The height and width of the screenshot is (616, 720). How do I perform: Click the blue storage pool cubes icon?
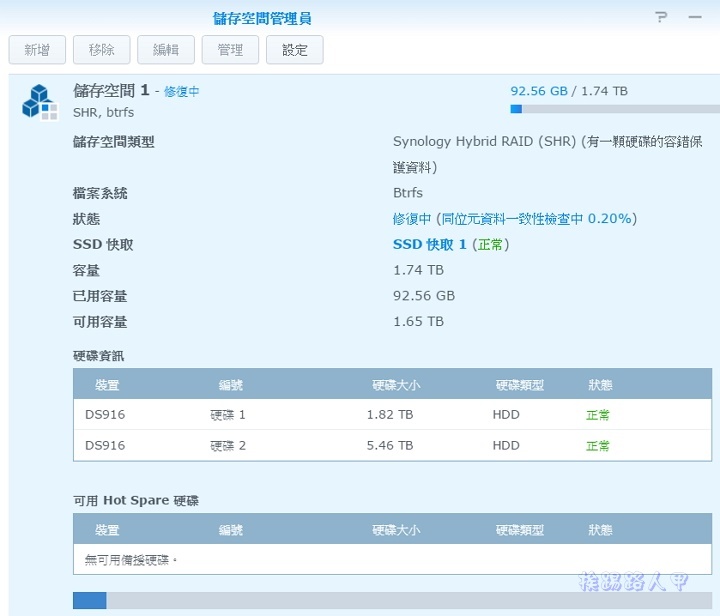click(x=40, y=102)
